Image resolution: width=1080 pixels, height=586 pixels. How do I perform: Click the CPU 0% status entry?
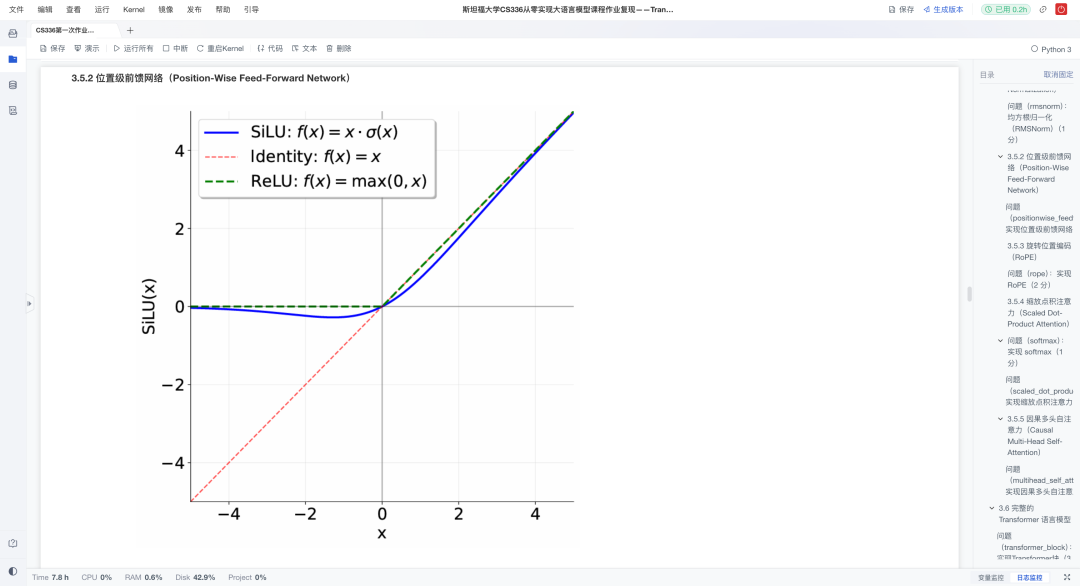(96, 578)
